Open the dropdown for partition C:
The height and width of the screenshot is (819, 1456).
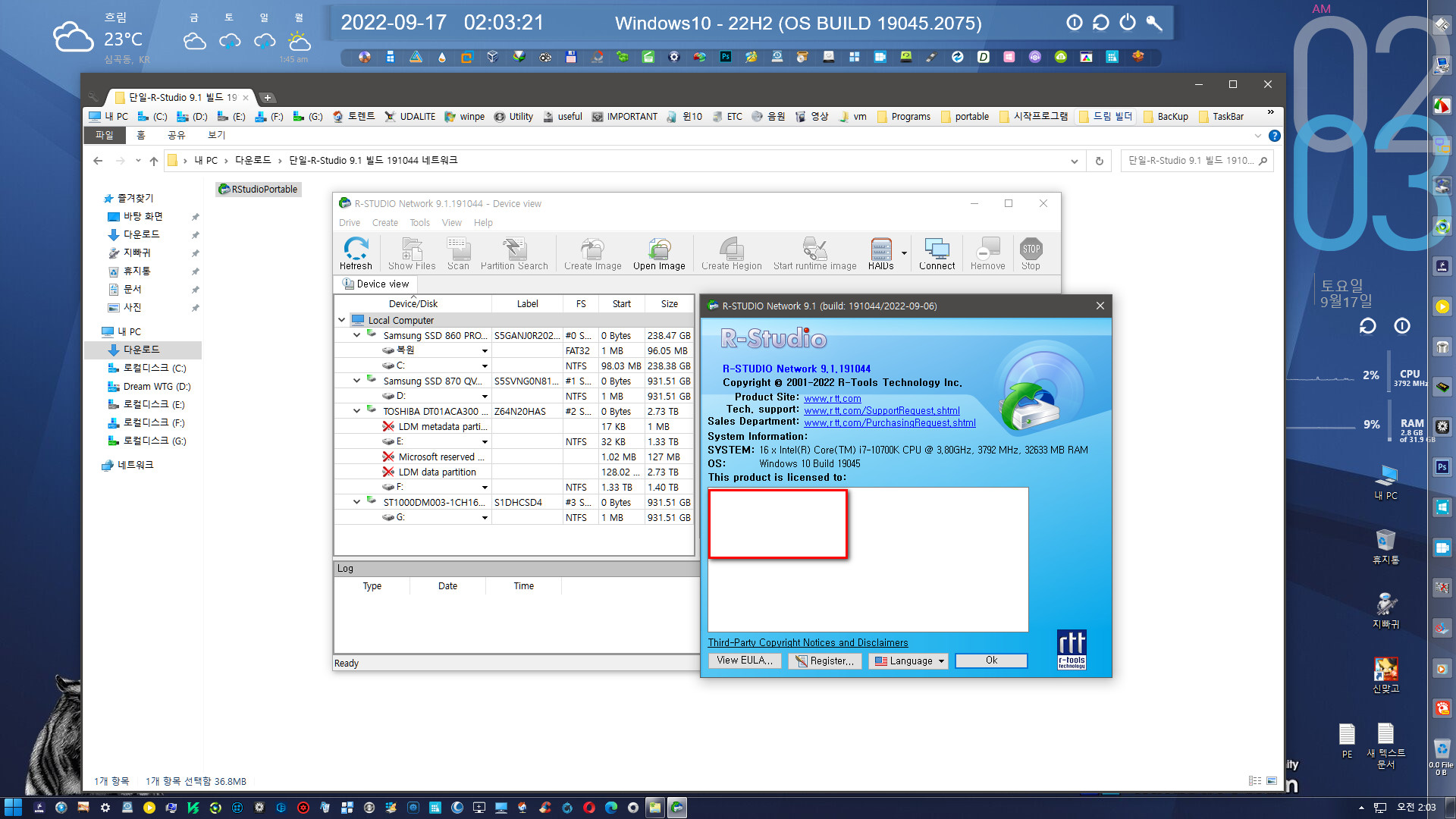485,366
